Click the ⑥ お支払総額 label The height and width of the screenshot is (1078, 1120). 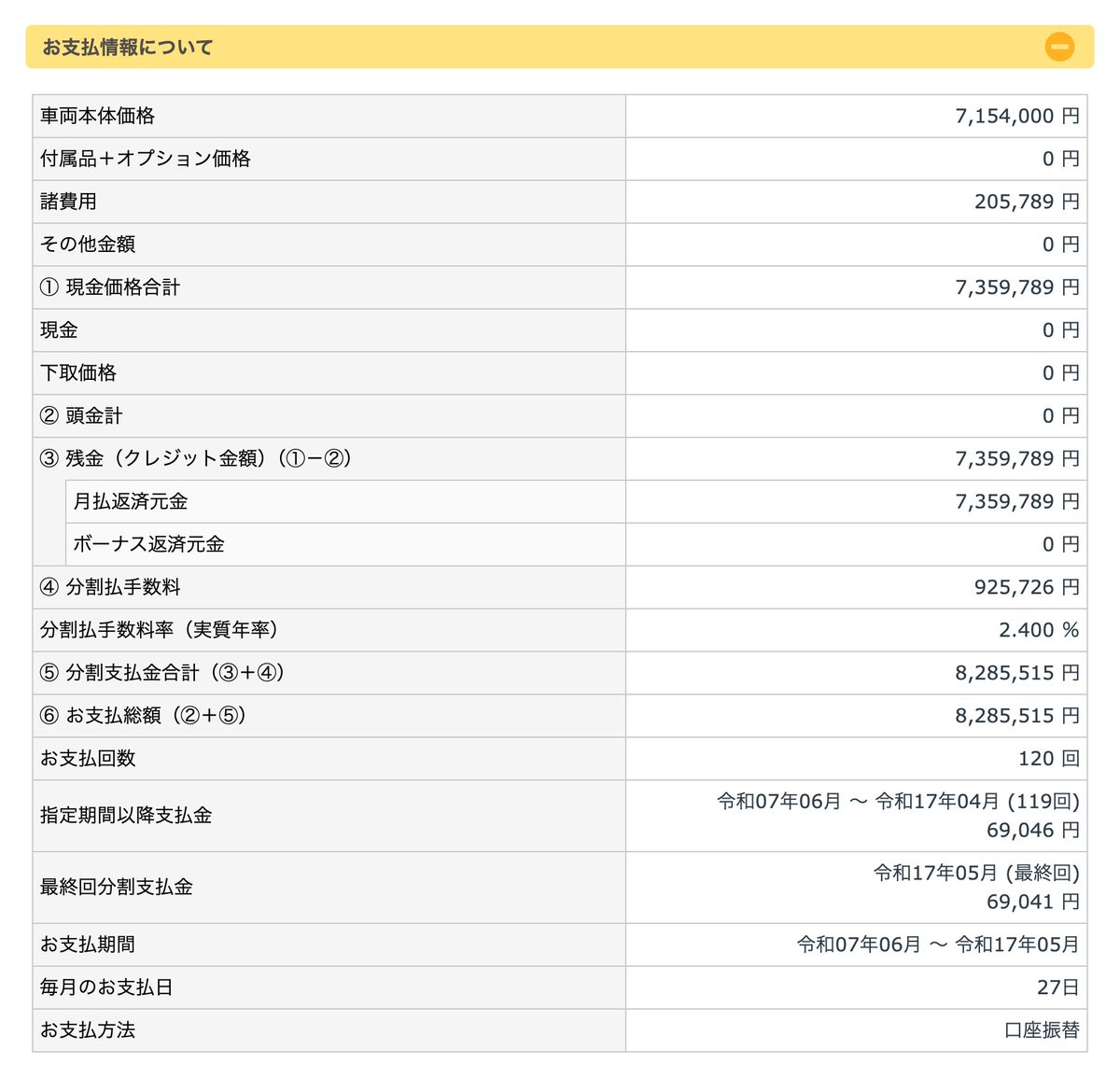pyautogui.click(x=144, y=716)
